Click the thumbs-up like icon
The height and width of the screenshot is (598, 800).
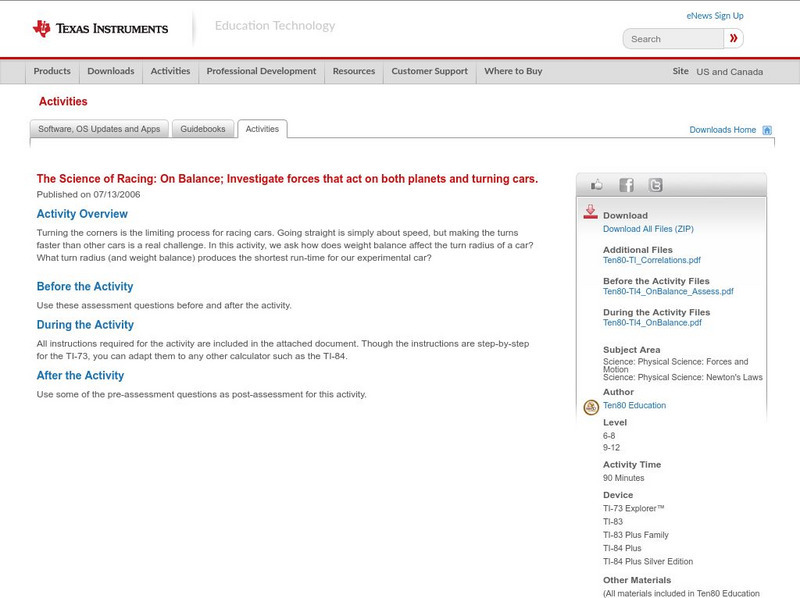[596, 185]
